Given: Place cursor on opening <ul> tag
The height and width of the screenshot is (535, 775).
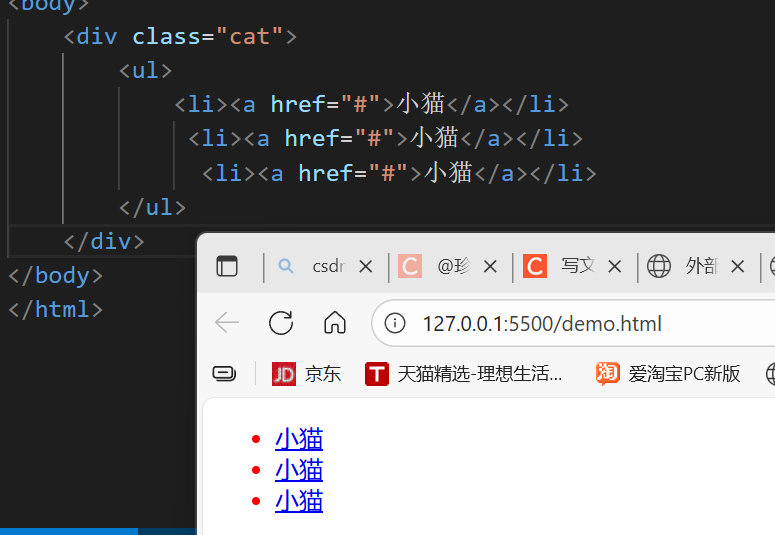Looking at the screenshot, I should [145, 71].
